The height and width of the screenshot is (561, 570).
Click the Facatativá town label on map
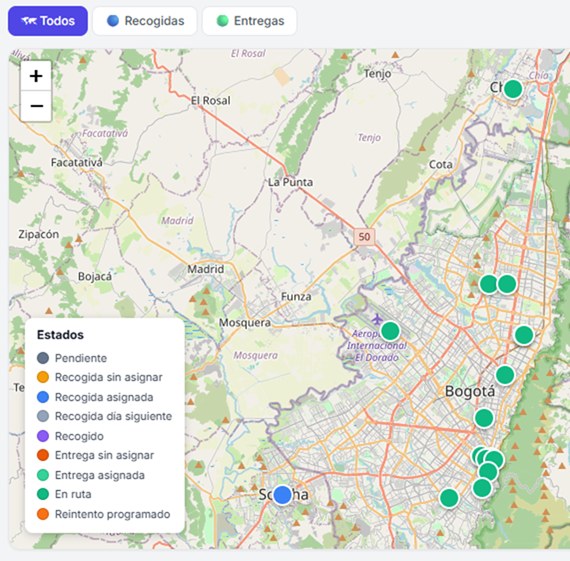tap(77, 163)
